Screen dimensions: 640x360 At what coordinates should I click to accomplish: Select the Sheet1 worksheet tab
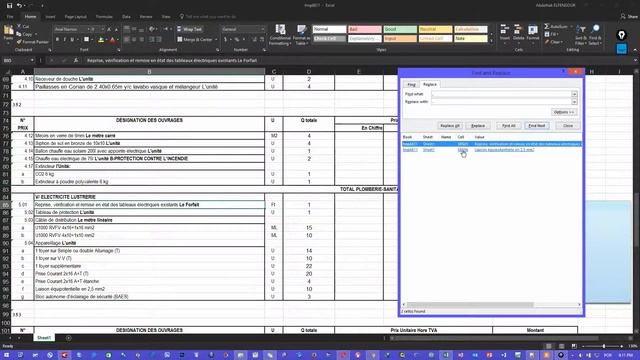point(44,338)
